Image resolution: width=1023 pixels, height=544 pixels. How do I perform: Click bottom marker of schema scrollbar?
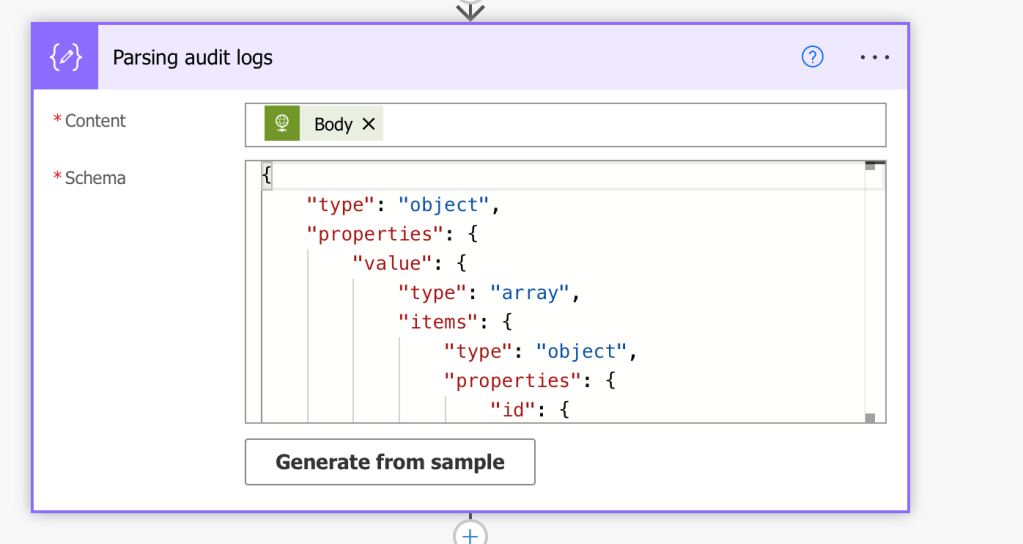click(870, 418)
